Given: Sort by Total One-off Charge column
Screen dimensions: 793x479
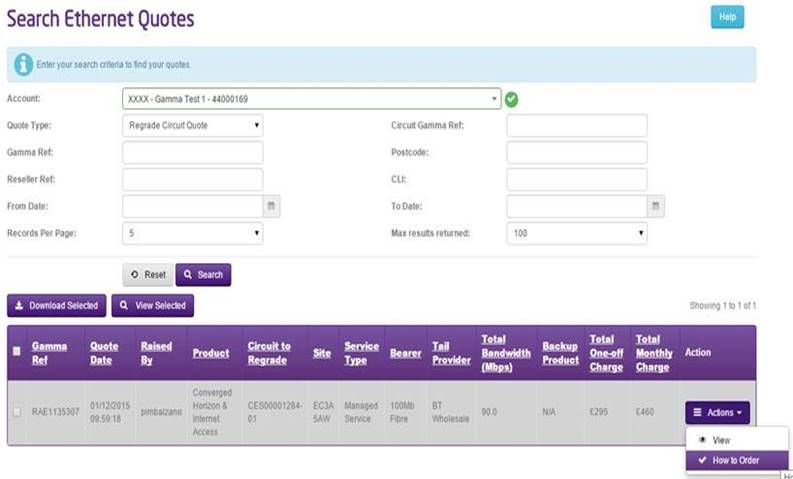Looking at the screenshot, I should (606, 353).
